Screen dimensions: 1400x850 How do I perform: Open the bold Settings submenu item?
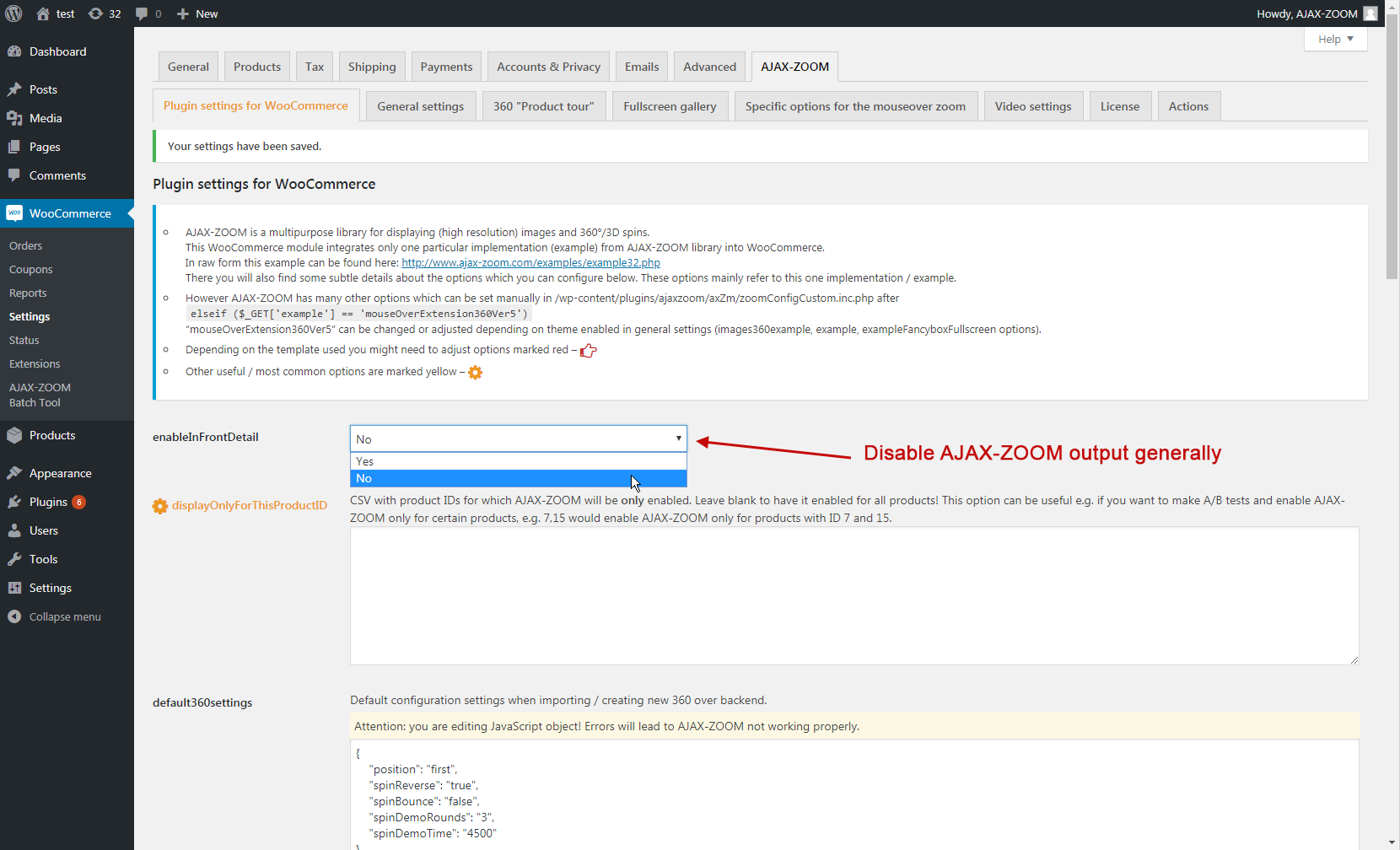pyautogui.click(x=30, y=316)
